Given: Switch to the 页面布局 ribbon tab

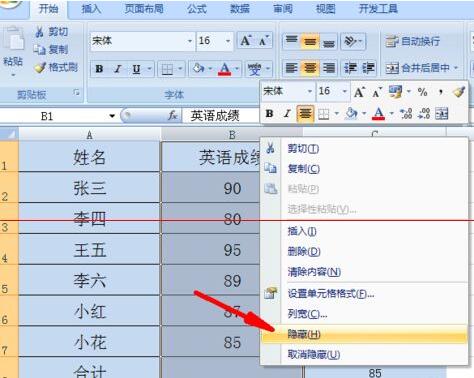Looking at the screenshot, I should click(x=144, y=9).
